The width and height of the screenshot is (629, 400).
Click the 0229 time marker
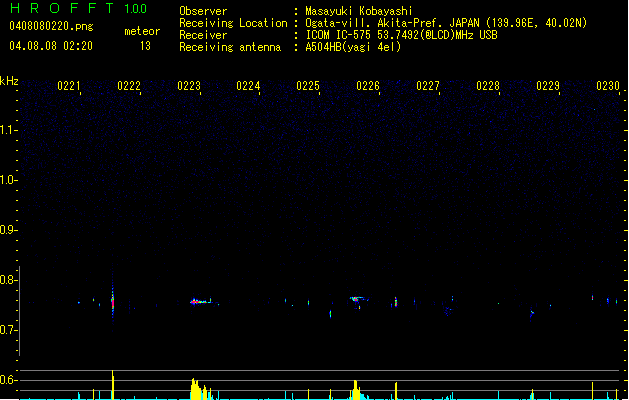click(x=548, y=86)
